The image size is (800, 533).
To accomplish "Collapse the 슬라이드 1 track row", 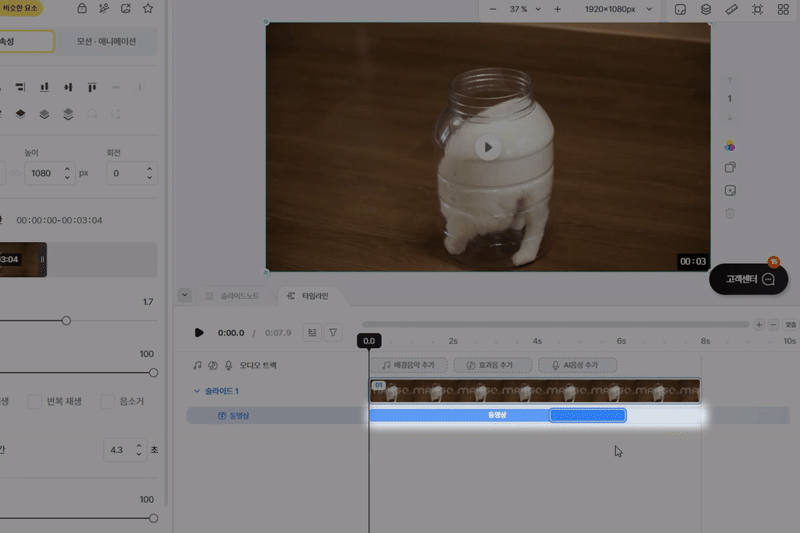I will 197,391.
